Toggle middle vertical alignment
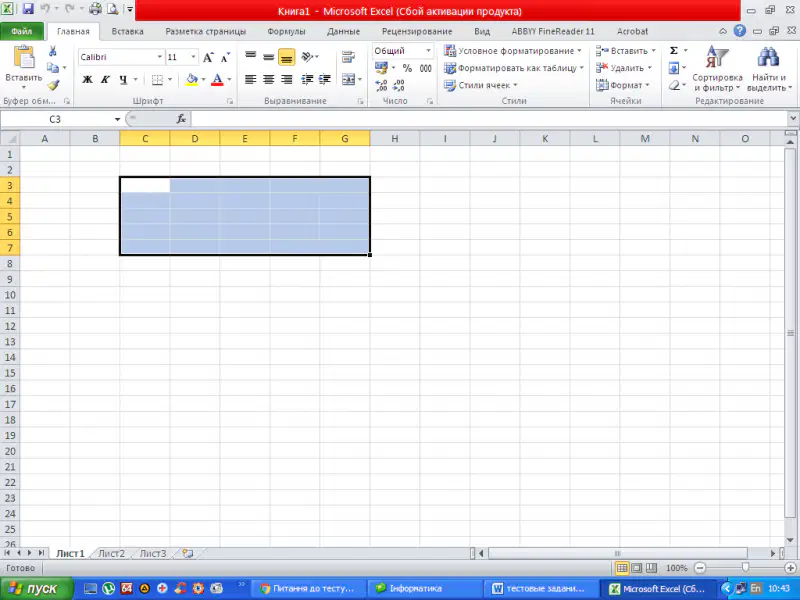 268,57
